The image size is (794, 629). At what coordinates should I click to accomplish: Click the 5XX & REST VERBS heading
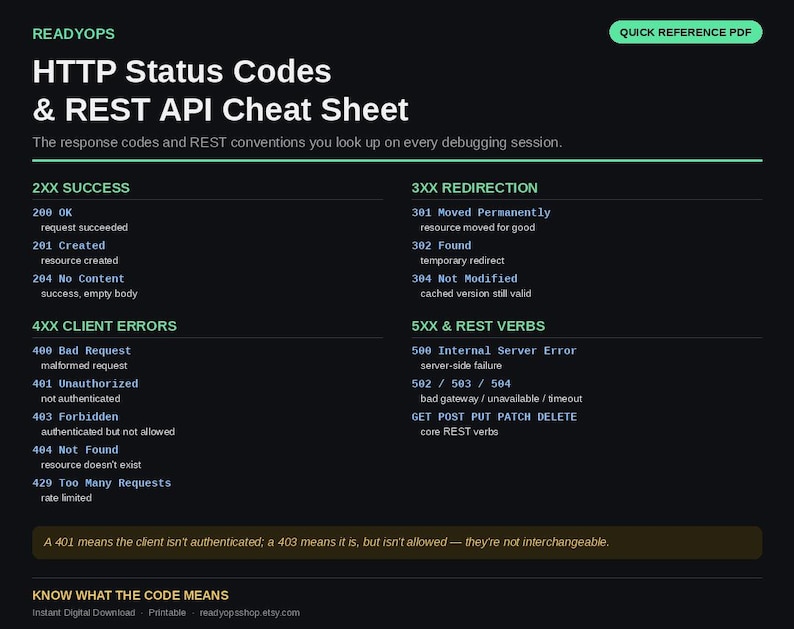pos(478,326)
